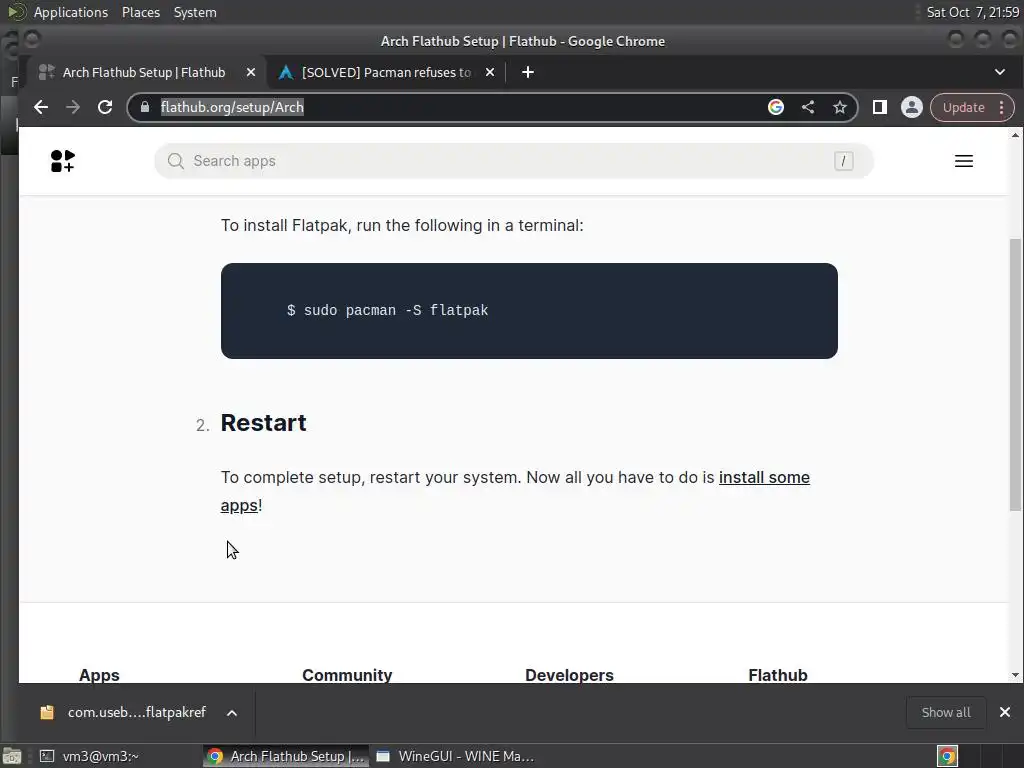
Task: Click the Restart heading
Action: 263,423
